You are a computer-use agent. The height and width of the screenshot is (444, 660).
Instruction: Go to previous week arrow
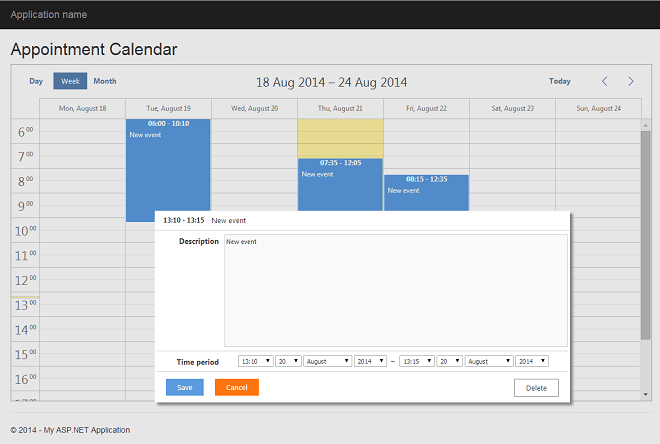tap(604, 81)
